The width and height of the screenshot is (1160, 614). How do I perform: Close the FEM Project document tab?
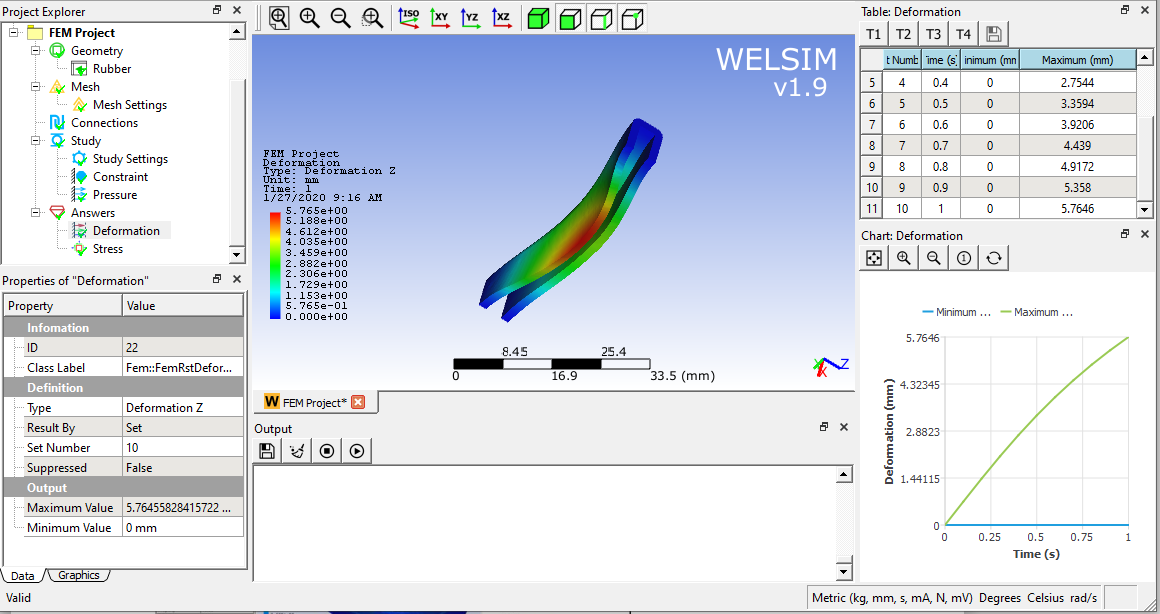point(358,402)
